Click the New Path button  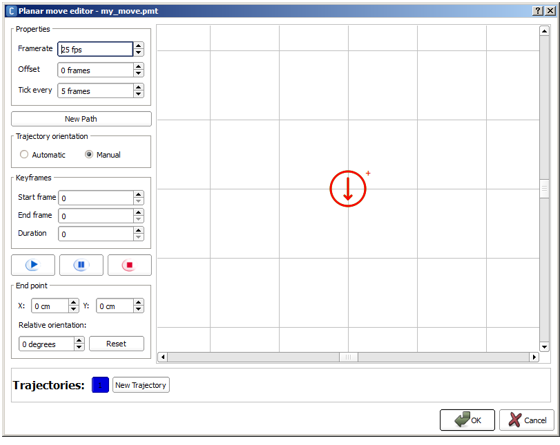pos(81,119)
